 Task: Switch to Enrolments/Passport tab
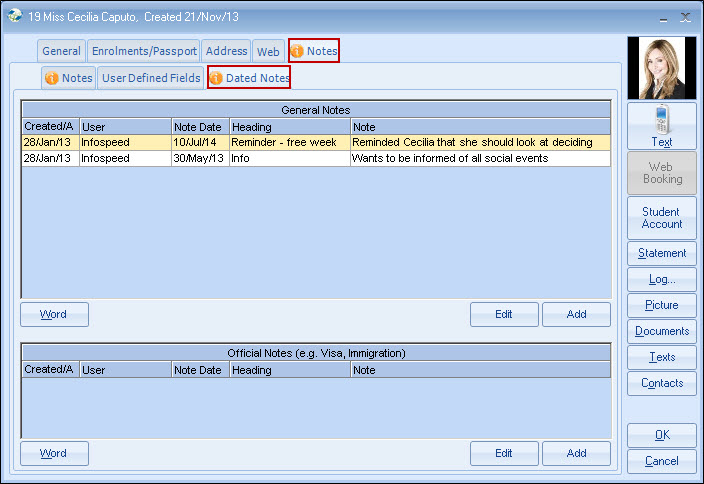(x=143, y=51)
